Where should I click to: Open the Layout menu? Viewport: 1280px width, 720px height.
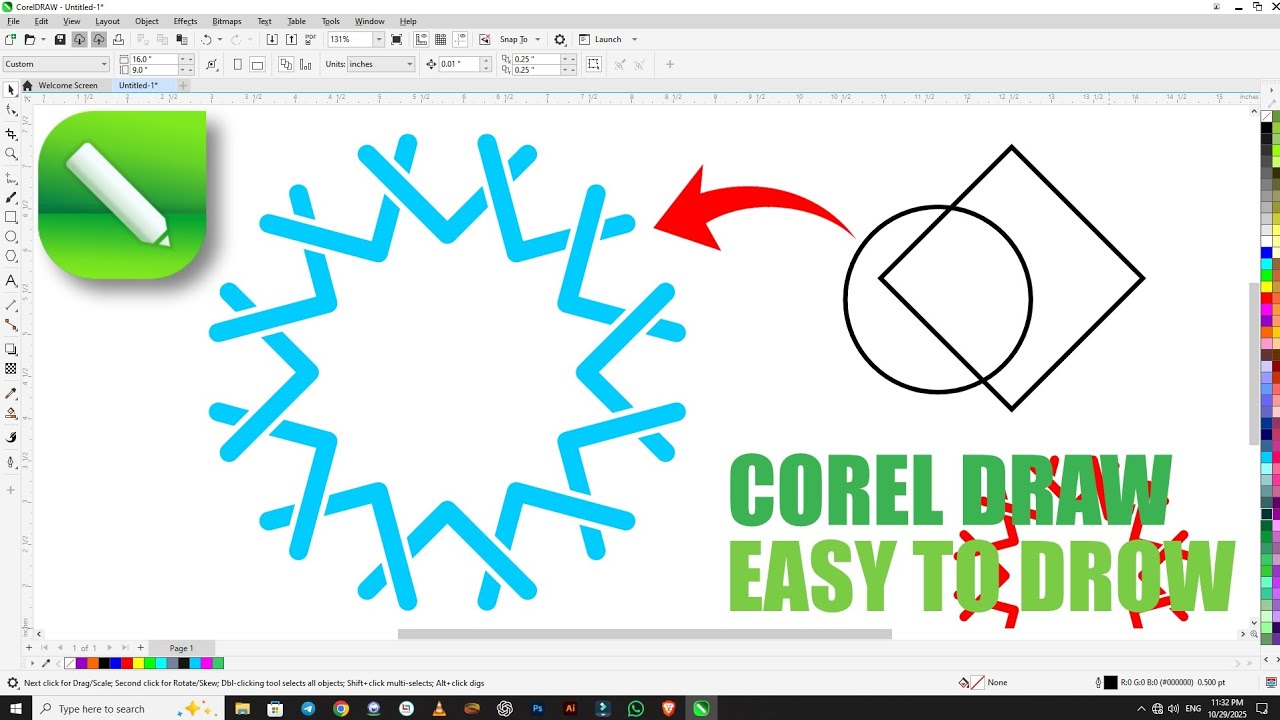pyautogui.click(x=107, y=21)
